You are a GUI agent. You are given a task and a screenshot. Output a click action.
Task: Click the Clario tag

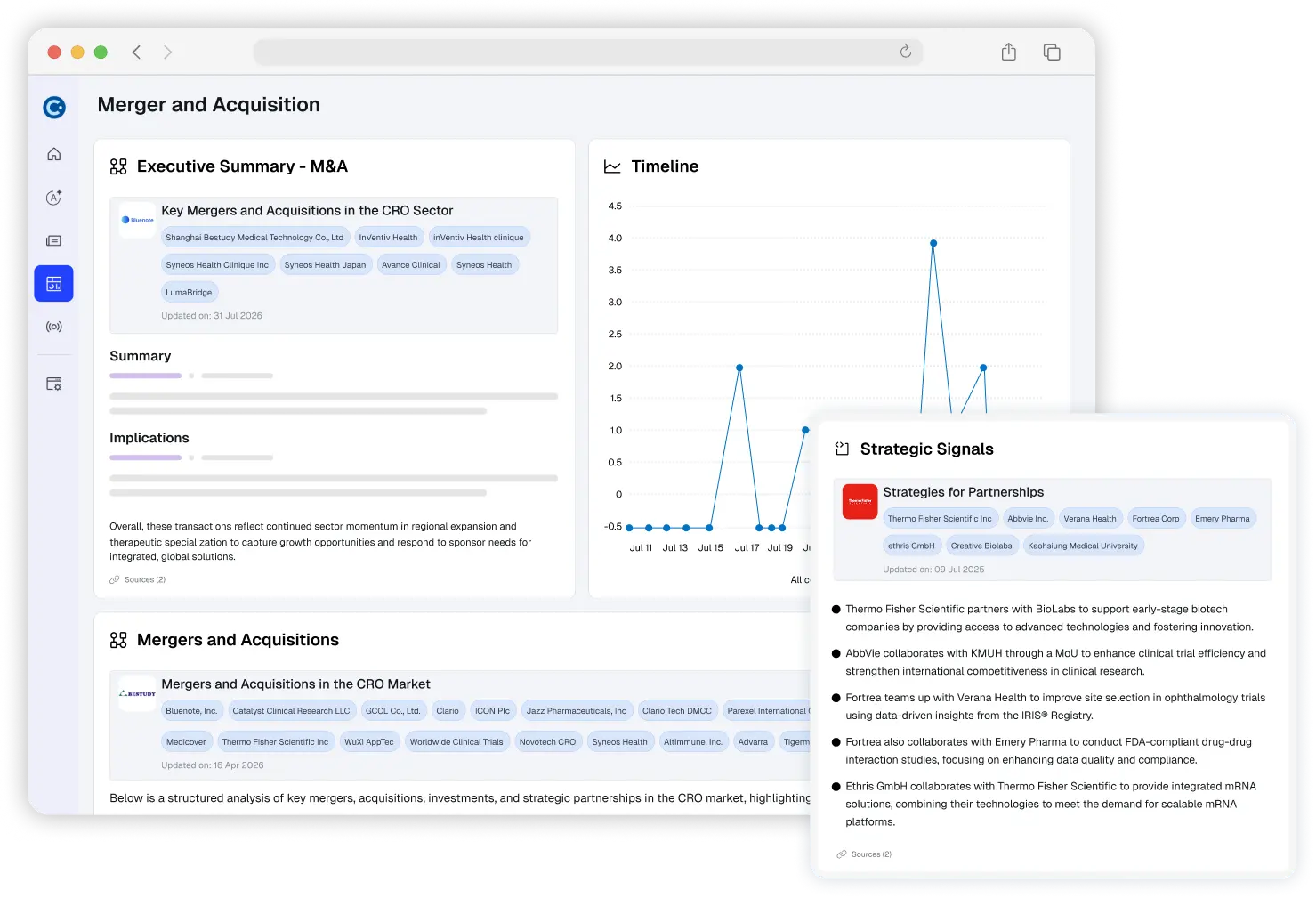point(448,711)
